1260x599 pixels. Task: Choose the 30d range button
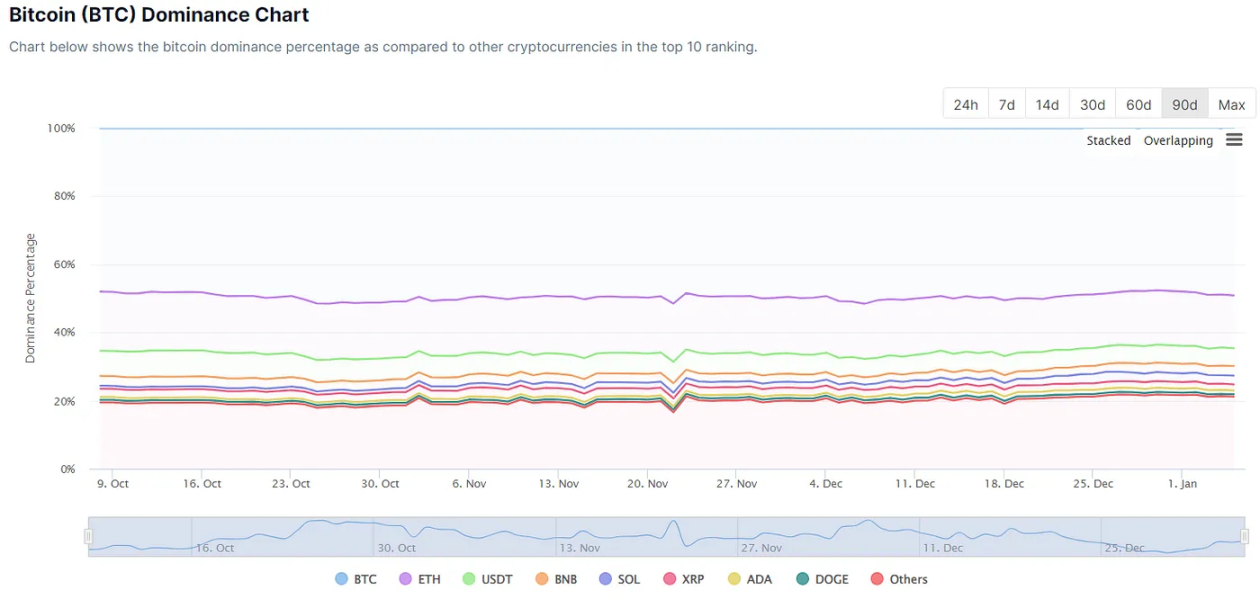coord(1093,104)
